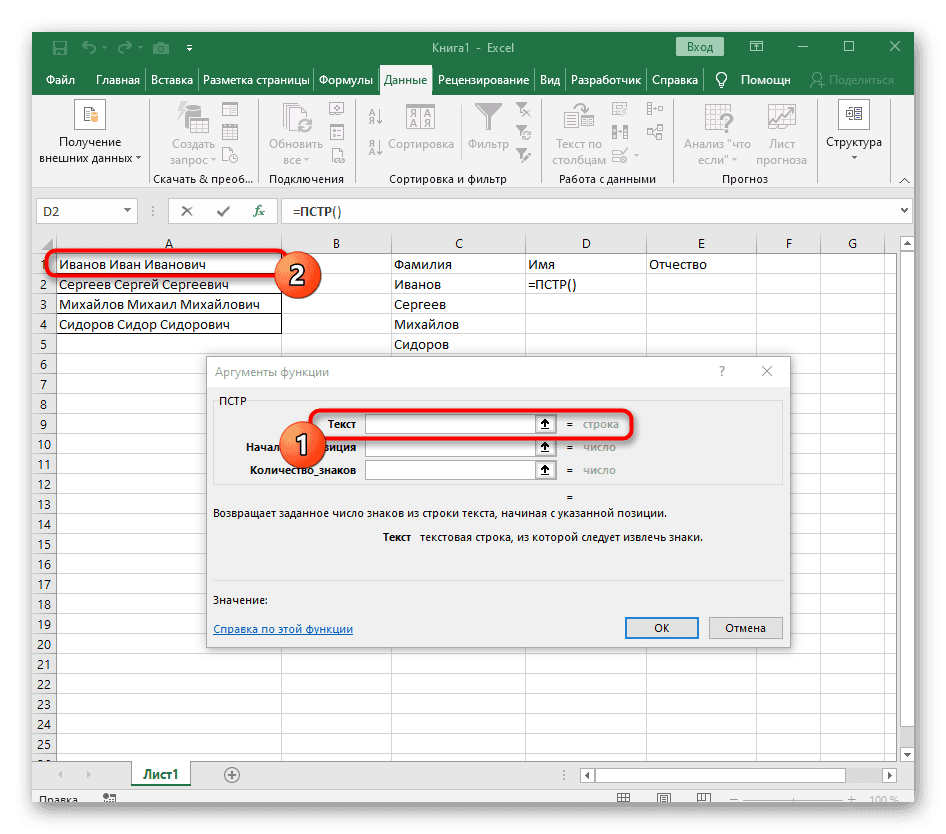The height and width of the screenshot is (834, 946).
Task: Open the Справка по этой функции link
Action: pyautogui.click(x=283, y=628)
